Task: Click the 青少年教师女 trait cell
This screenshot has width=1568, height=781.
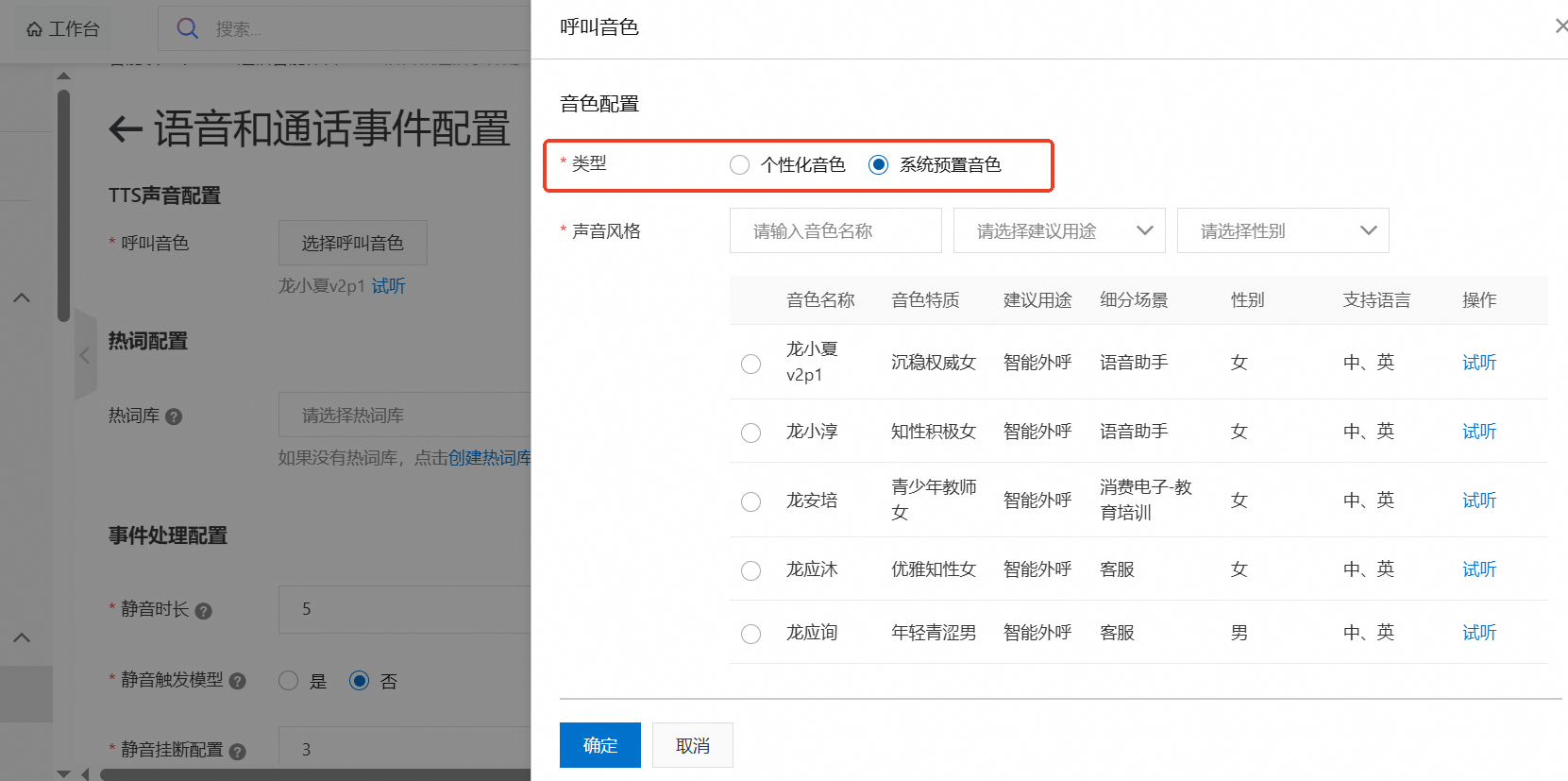Action: pos(934,500)
